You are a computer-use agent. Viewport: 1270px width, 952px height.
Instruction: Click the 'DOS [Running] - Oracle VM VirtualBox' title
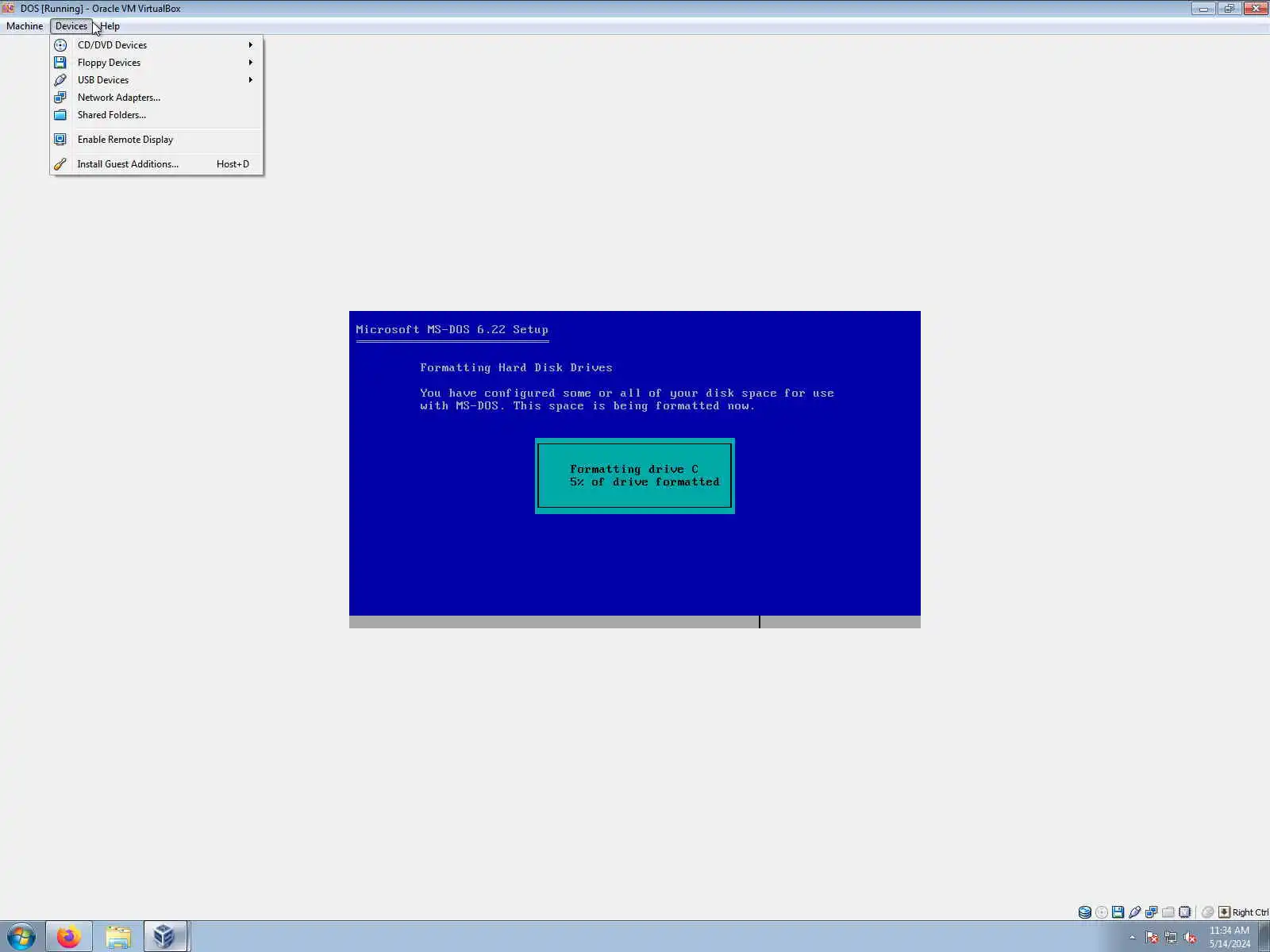click(x=101, y=9)
